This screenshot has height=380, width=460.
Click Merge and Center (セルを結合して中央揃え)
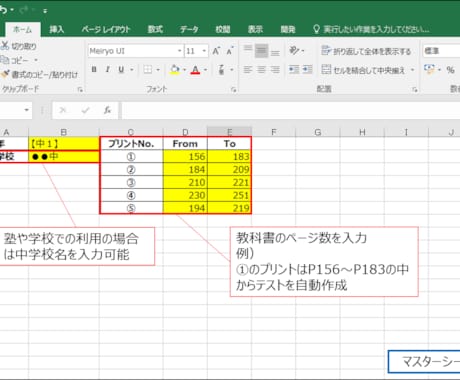tap(363, 70)
